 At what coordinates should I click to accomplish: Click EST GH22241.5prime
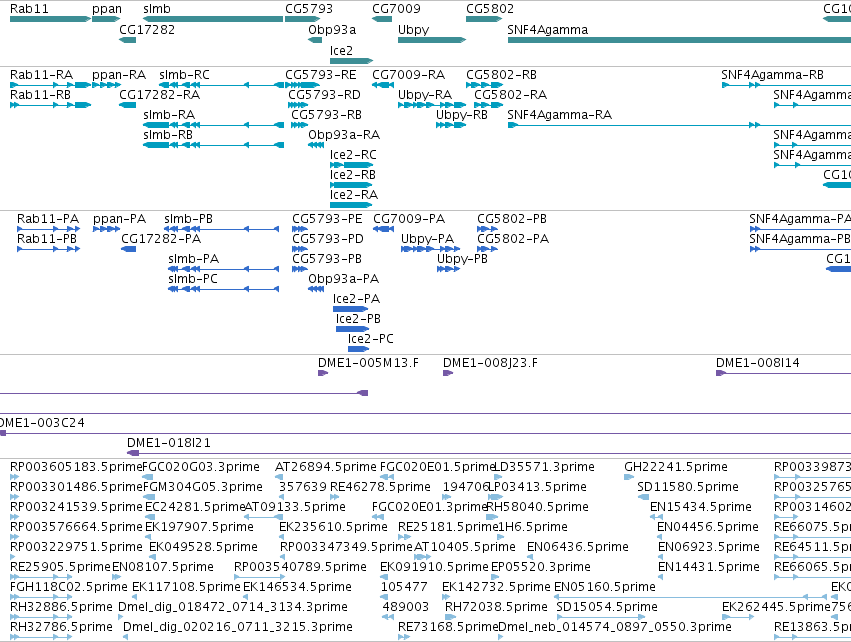click(676, 467)
